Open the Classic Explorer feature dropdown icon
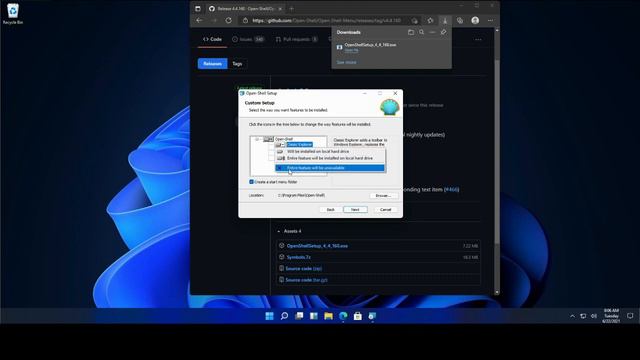640x360 pixels. (280, 145)
